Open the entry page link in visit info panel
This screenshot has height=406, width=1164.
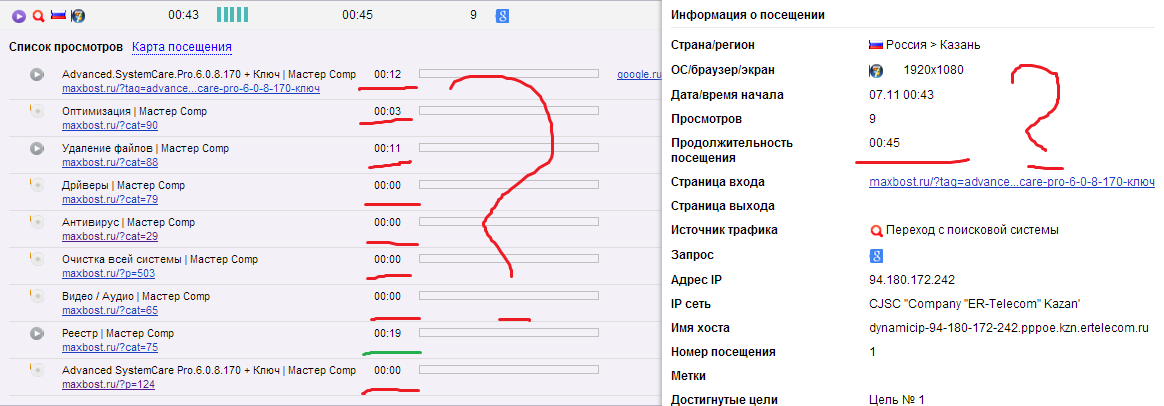point(1012,182)
